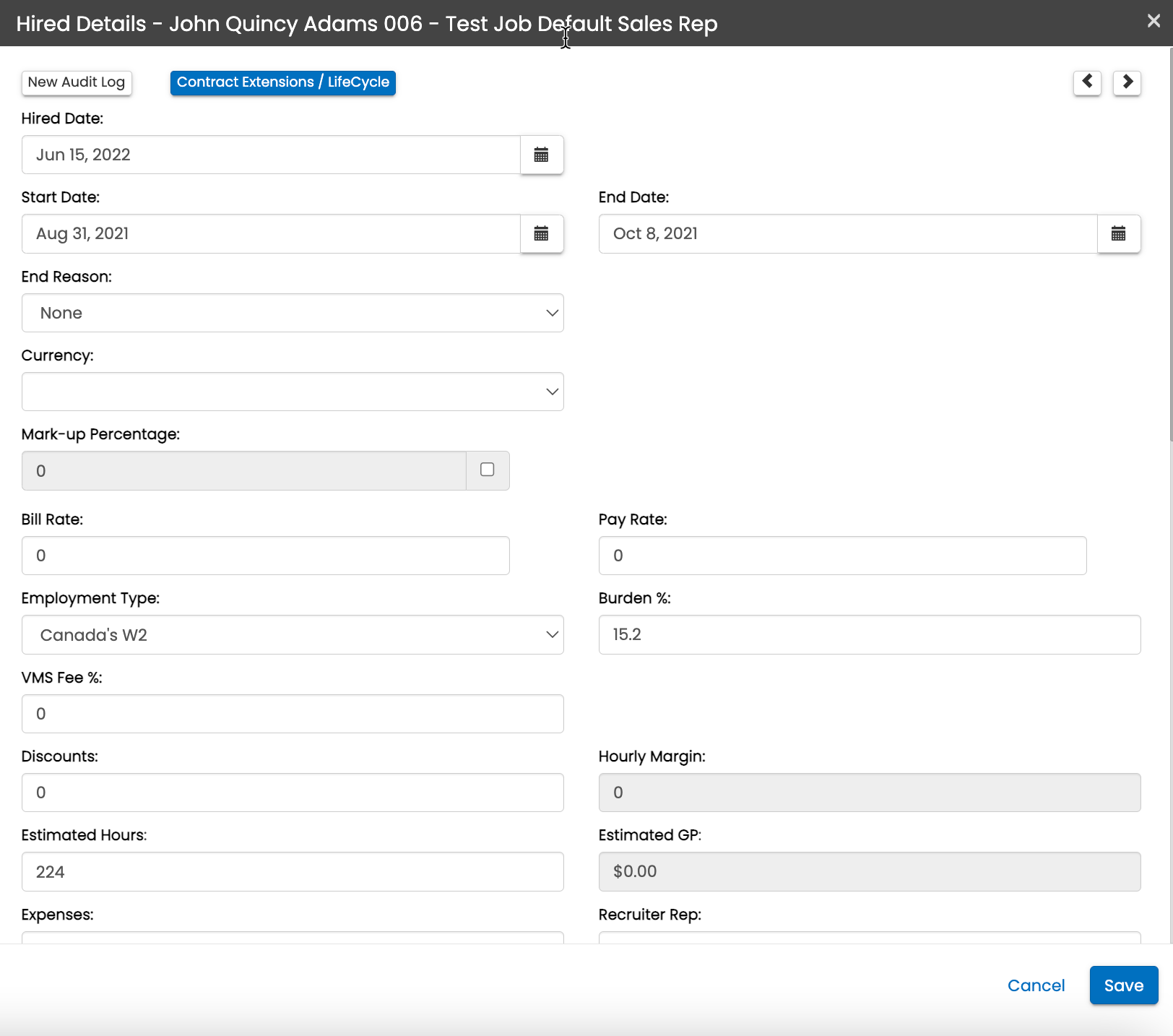Edit the Estimated Hours field
The height and width of the screenshot is (1036, 1173).
click(x=293, y=871)
